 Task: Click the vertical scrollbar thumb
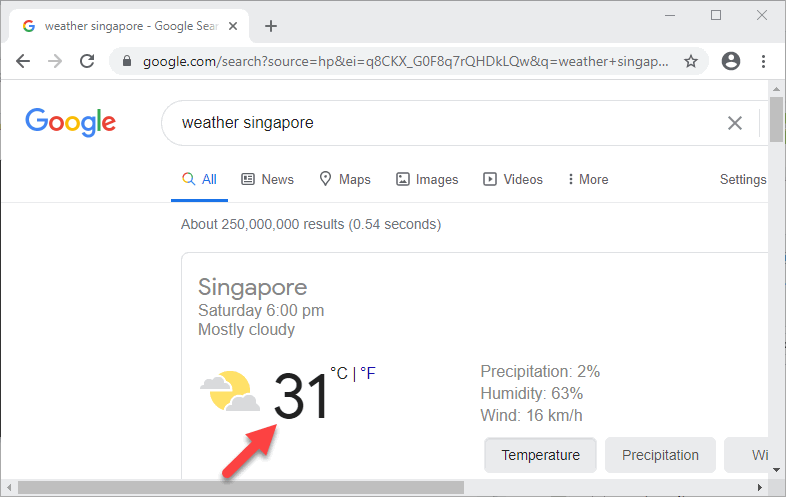pyautogui.click(x=776, y=119)
